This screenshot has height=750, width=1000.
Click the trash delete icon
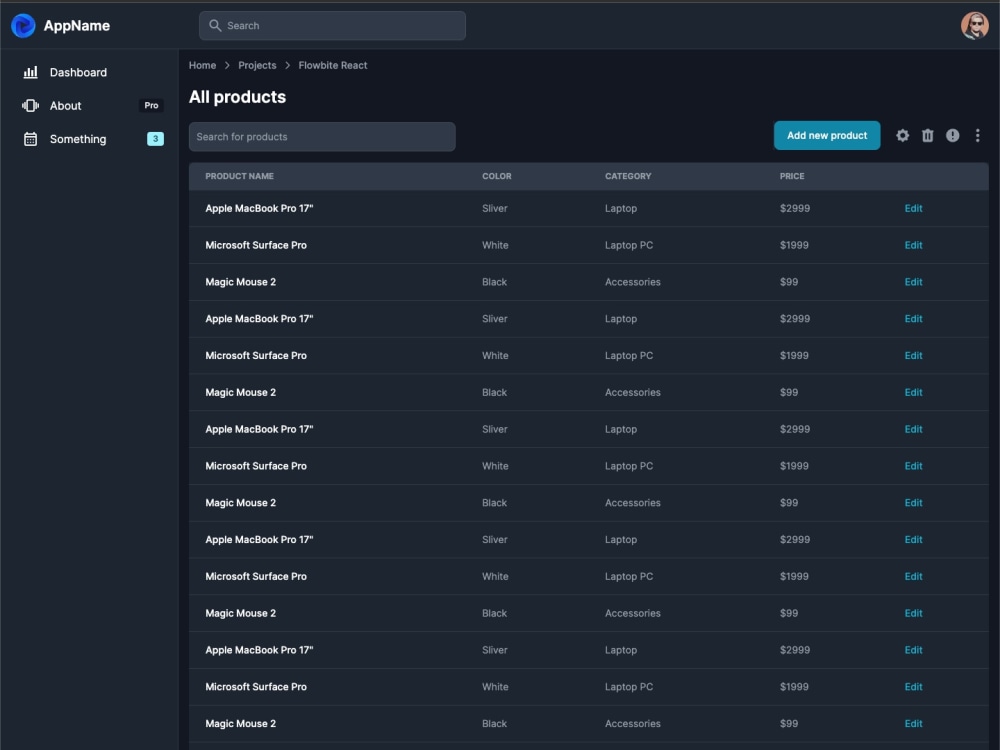coord(927,135)
